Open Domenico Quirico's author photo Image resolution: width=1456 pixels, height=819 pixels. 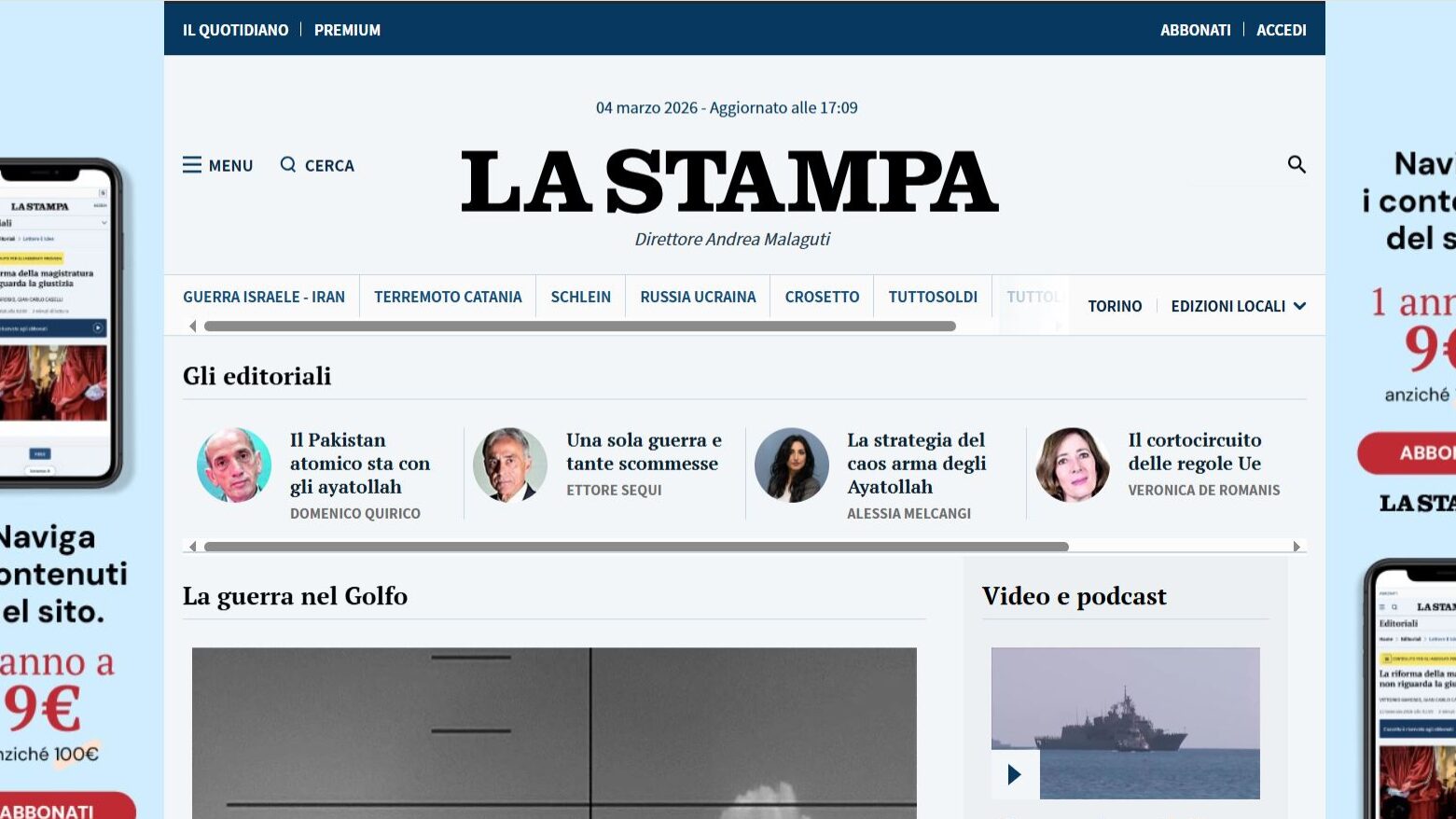[x=234, y=465]
